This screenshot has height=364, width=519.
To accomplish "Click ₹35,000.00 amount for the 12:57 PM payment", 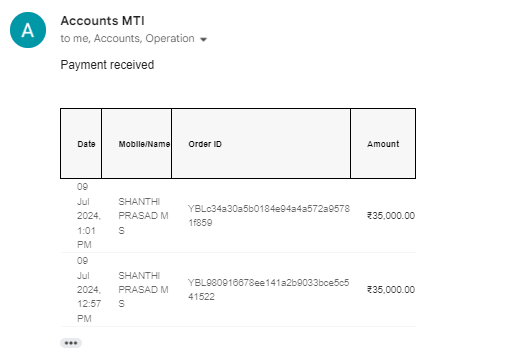I will pos(391,290).
